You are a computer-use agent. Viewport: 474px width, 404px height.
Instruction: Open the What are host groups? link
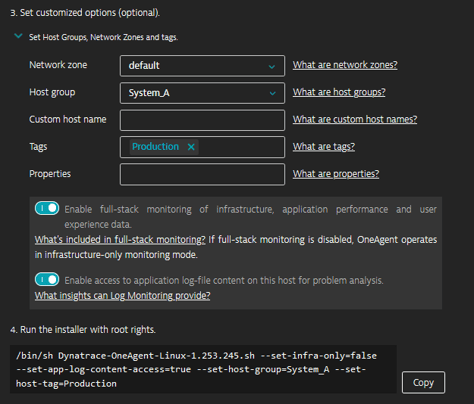tap(339, 92)
